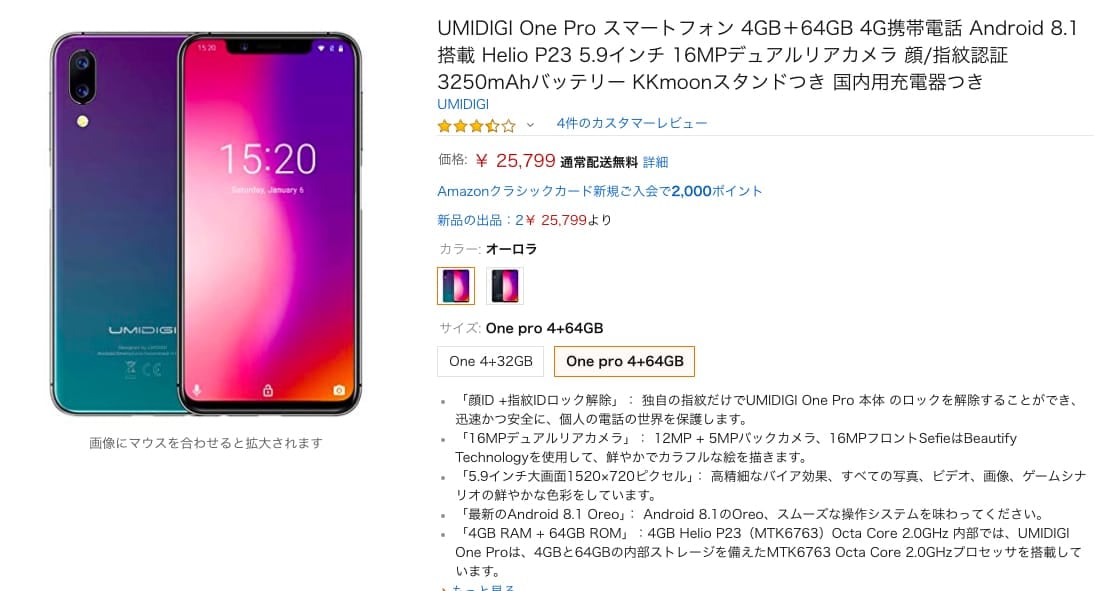Viewport: 1105px width, 591px height.
Task: Click the 詳細 shipping details link
Action: [655, 162]
